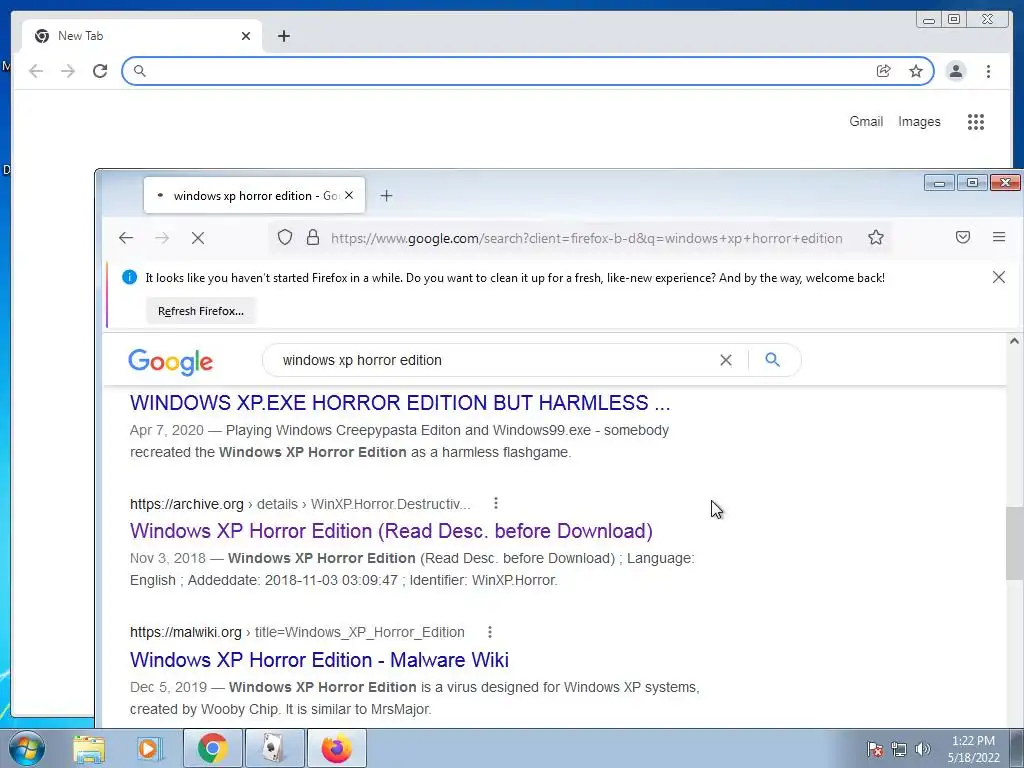Open a new tab in Chrome
The height and width of the screenshot is (768, 1024).
(283, 36)
